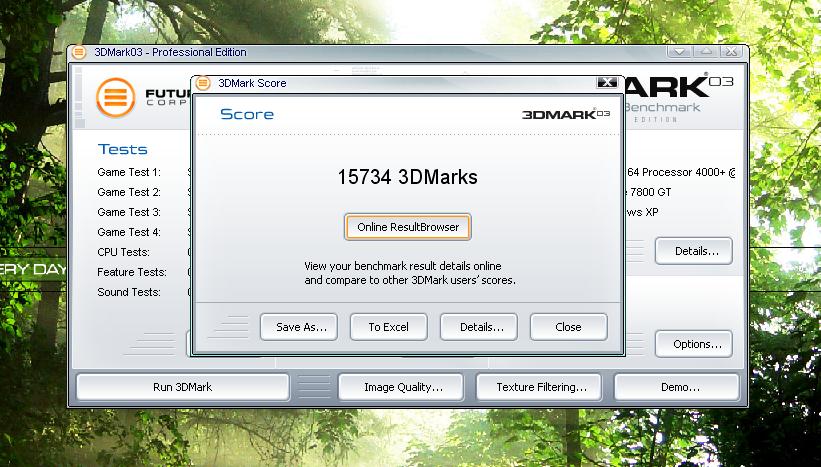Click the 3DMark Score dialog title icon
Screen dimensions: 821x467
point(203,83)
